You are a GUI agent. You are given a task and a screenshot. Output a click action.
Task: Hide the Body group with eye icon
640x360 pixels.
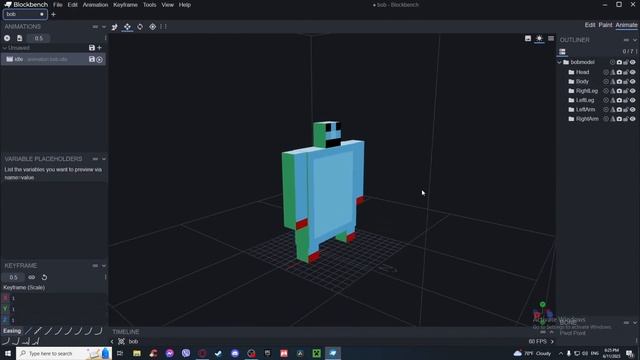click(633, 82)
